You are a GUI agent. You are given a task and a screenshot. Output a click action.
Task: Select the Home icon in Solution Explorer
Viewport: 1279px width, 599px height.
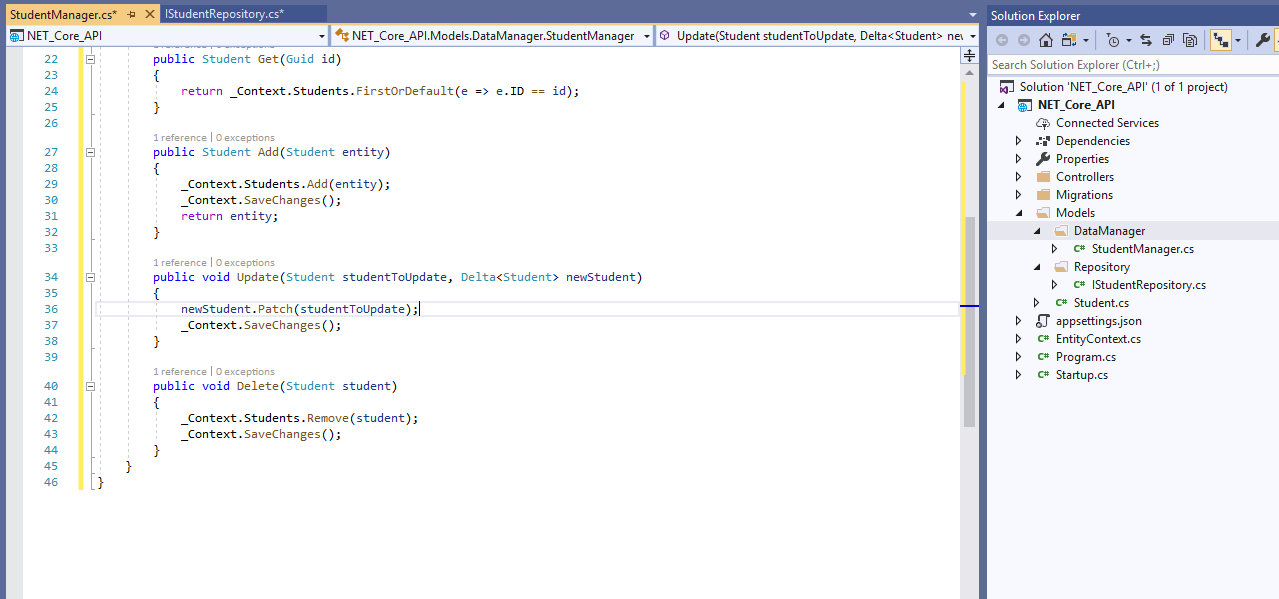tap(1045, 39)
